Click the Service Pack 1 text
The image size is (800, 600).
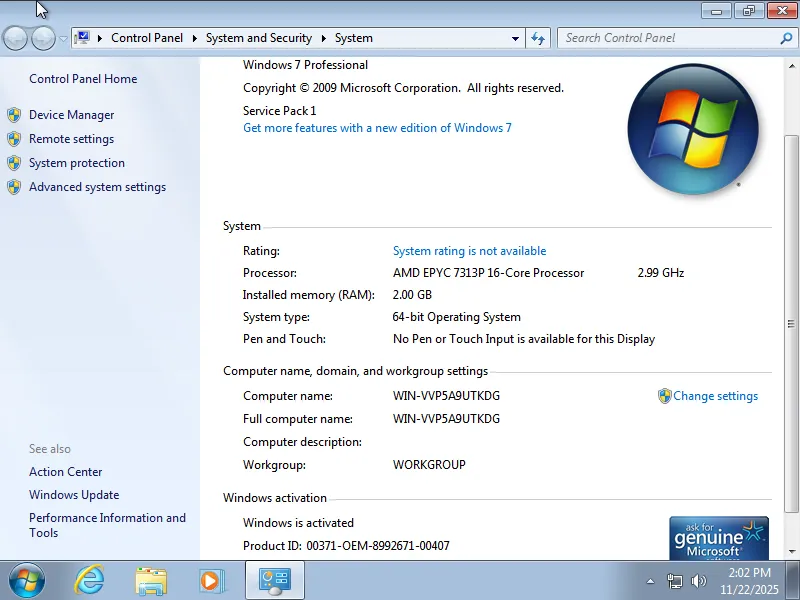(x=280, y=111)
